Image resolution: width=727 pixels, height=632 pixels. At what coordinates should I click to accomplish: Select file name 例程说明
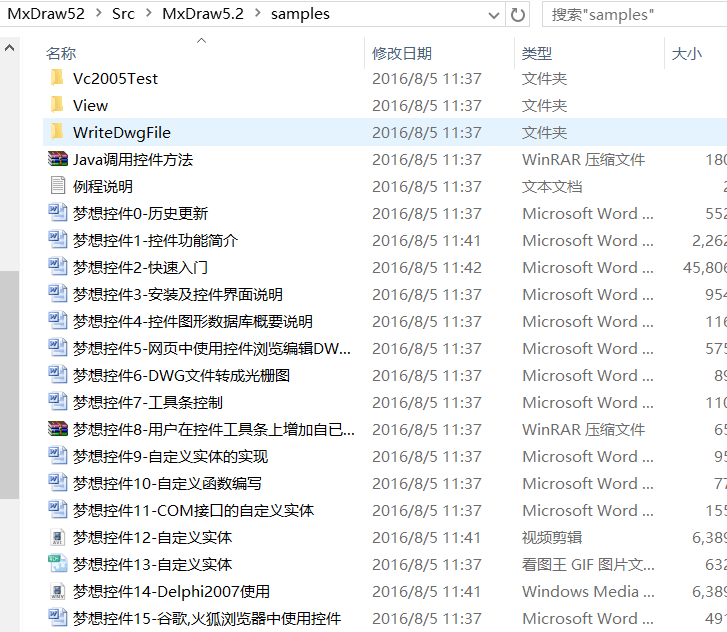(x=102, y=186)
